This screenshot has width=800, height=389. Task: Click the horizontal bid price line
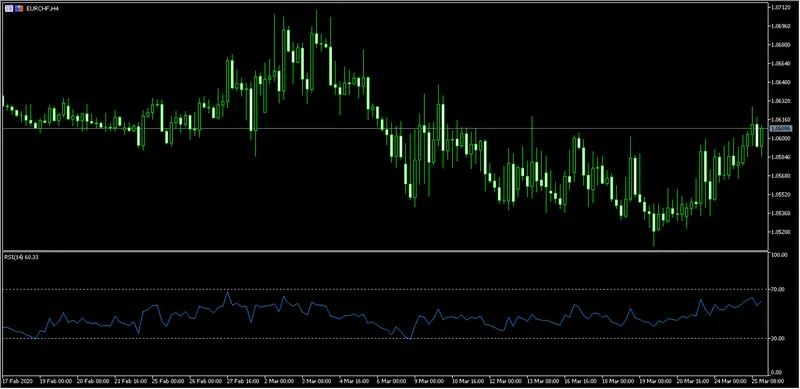(385, 129)
